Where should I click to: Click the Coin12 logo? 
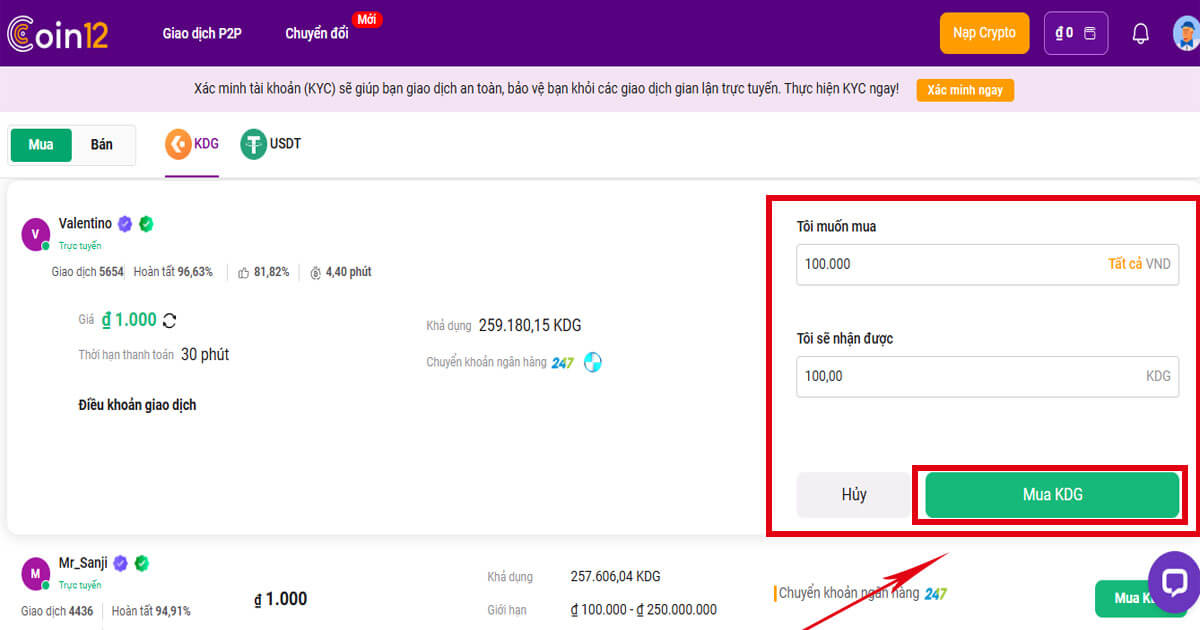[57, 33]
